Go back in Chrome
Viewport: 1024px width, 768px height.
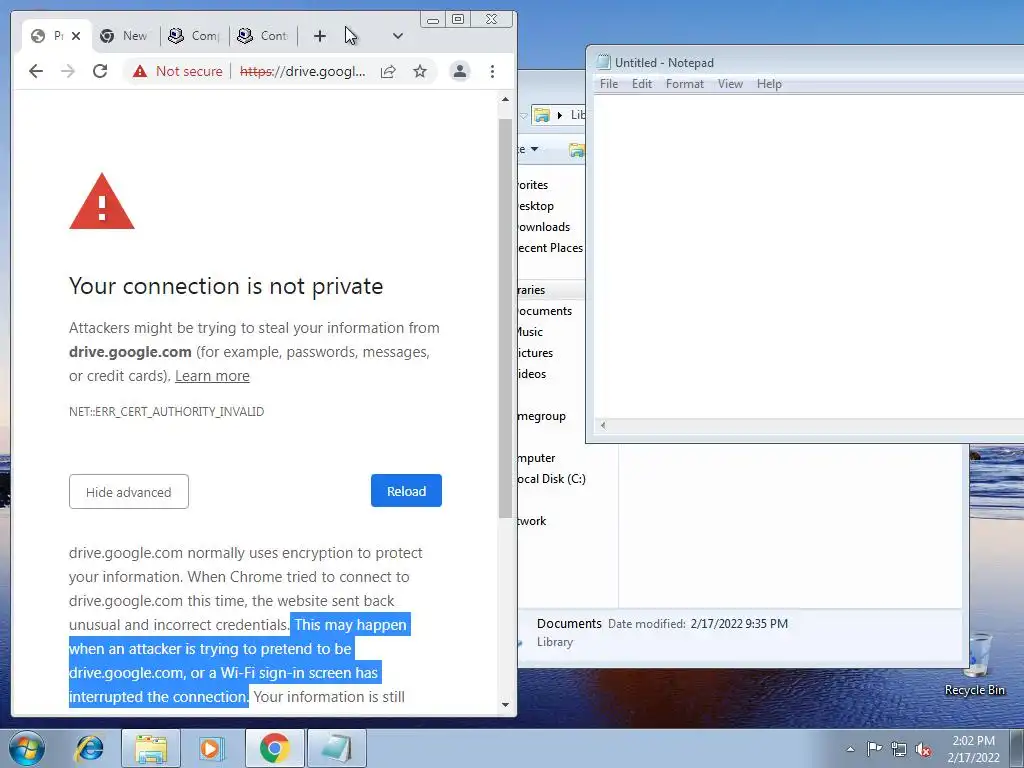[x=36, y=71]
